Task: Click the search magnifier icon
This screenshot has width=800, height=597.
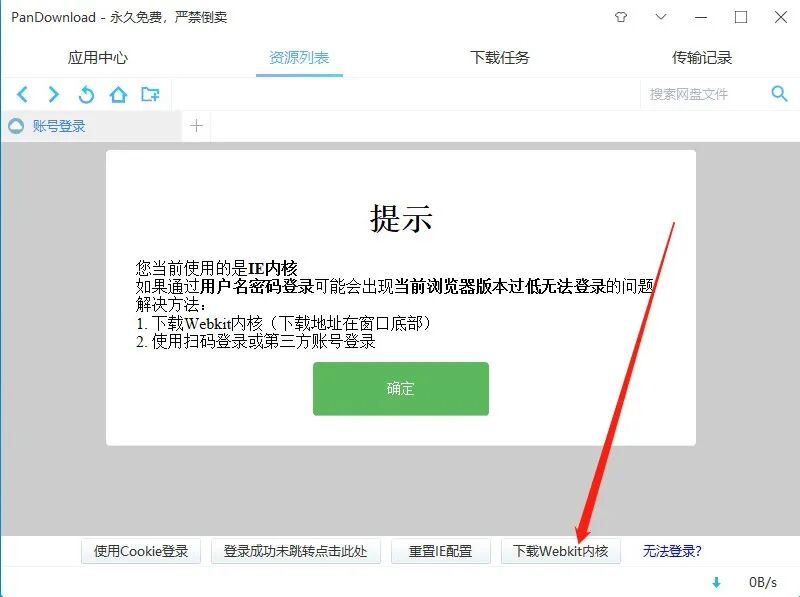Action: [x=779, y=93]
